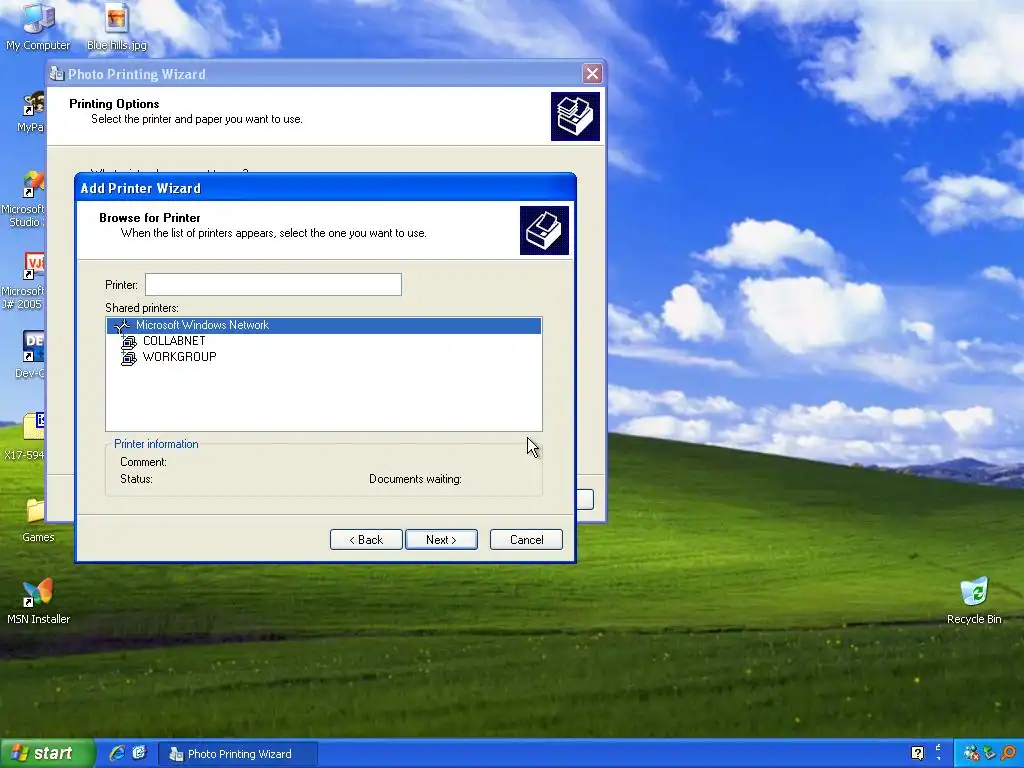This screenshot has height=768, width=1024.
Task: Click the Add Printer Wizard printer graphic
Action: 544,231
